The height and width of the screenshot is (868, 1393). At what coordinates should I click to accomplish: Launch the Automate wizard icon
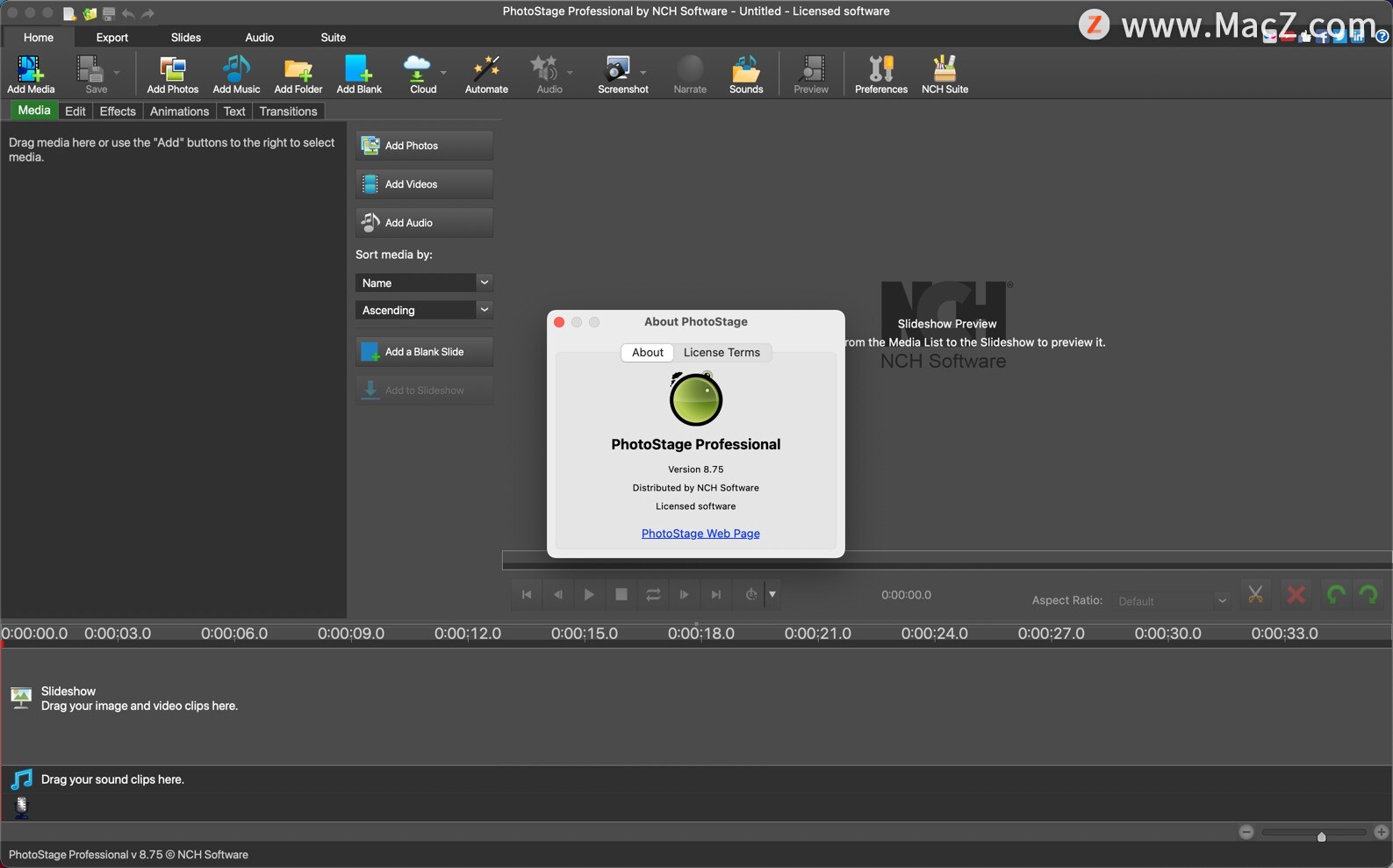pyautogui.click(x=486, y=74)
